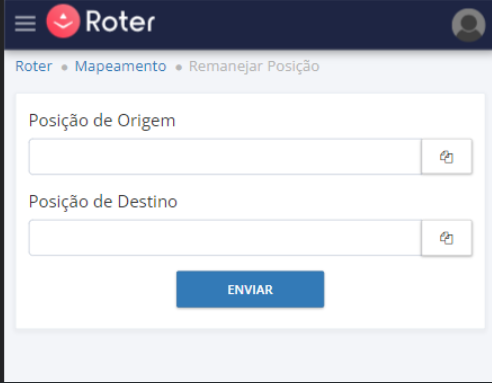Focus the Posição de Origem text field
The image size is (492, 383).
(x=225, y=157)
